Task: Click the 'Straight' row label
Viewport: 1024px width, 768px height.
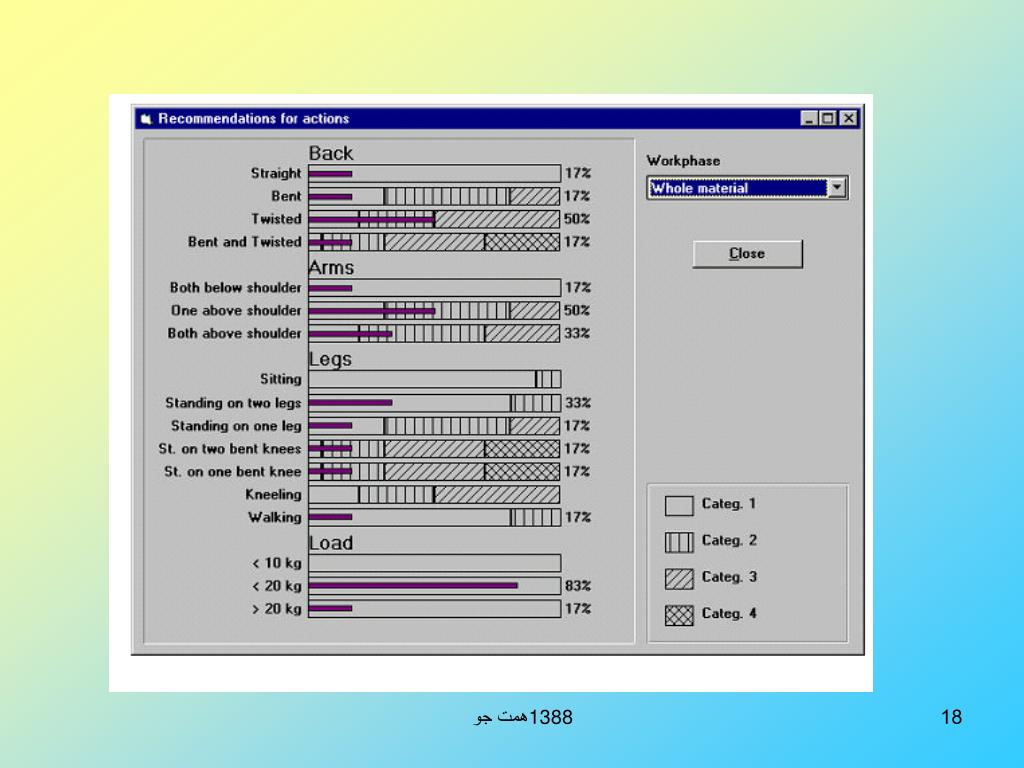Action: 276,173
